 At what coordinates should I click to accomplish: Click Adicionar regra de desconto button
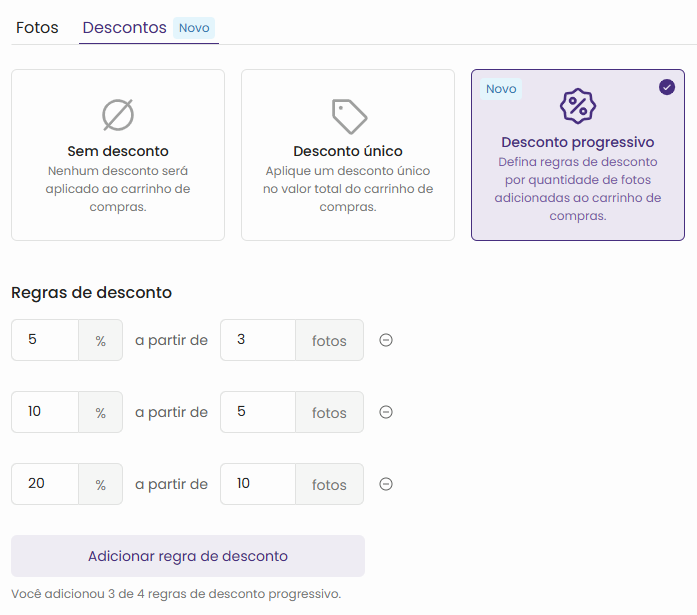click(x=188, y=556)
